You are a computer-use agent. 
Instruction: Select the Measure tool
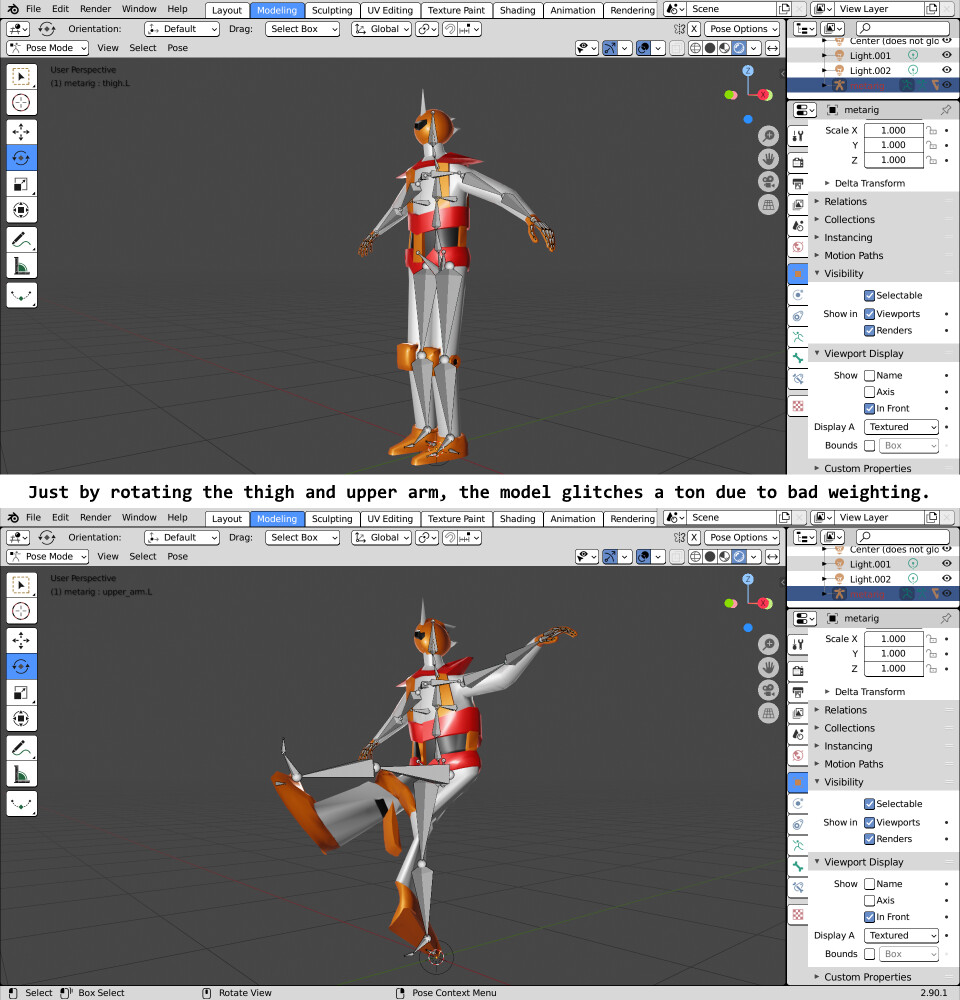(x=23, y=266)
